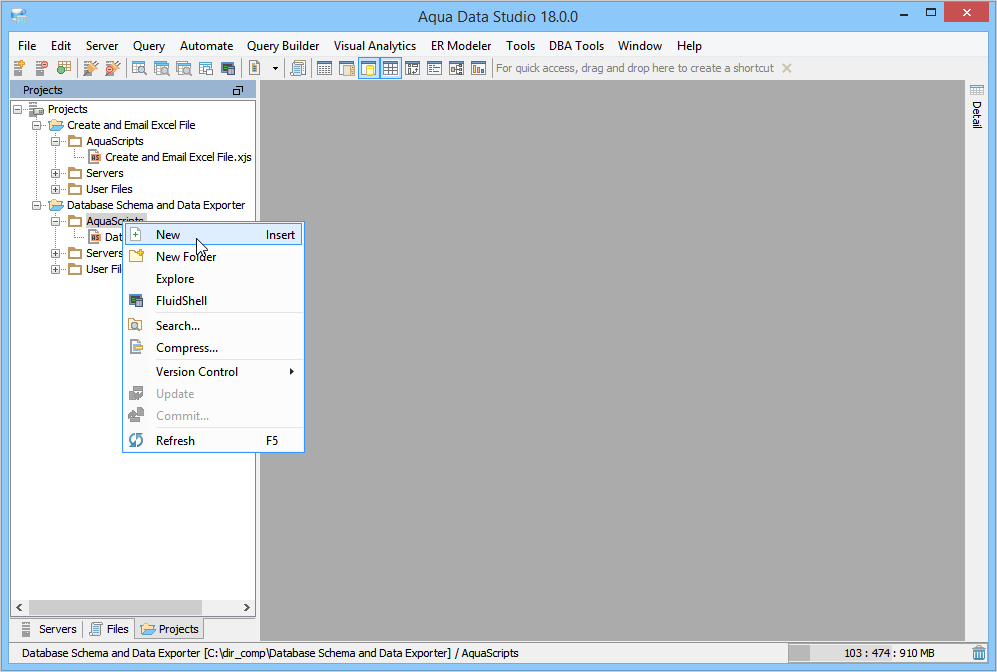Open the Tools menu
Viewport: 997px width, 672px height.
[521, 46]
